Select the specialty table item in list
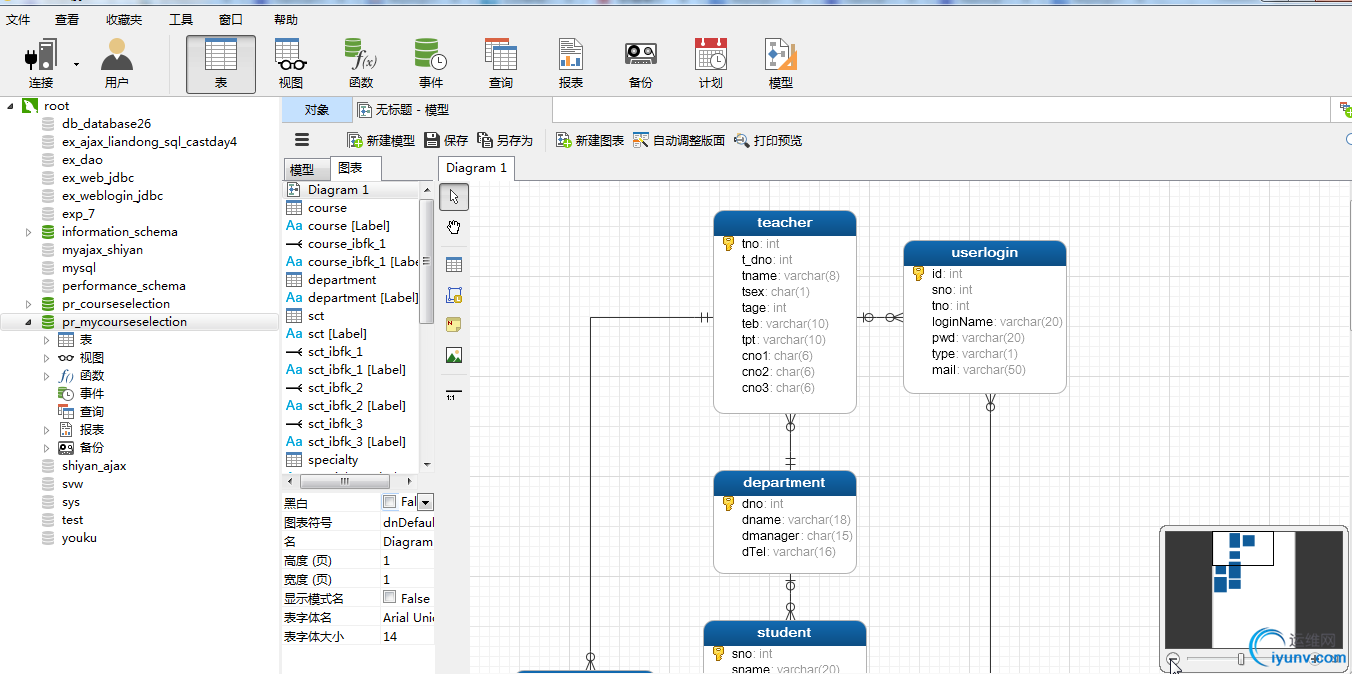Screen dimensions: 1352x674 [333, 460]
